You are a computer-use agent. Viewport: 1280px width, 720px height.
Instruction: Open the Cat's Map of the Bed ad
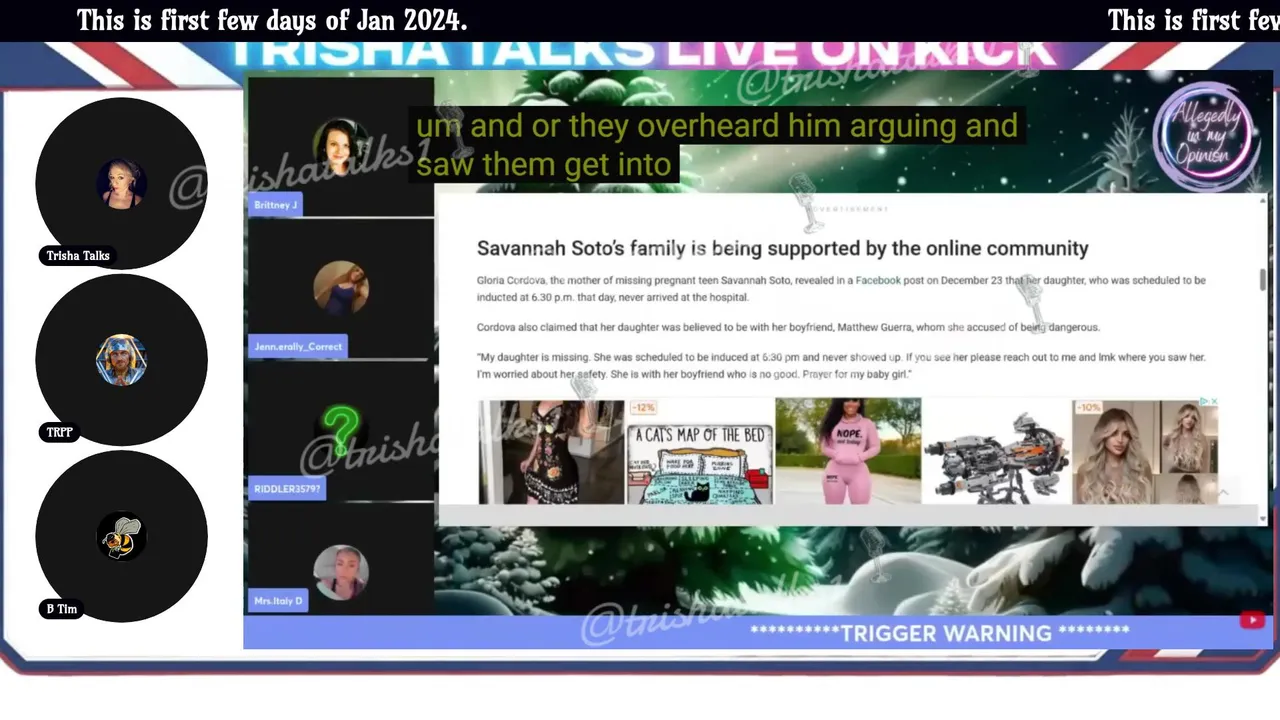coord(699,451)
